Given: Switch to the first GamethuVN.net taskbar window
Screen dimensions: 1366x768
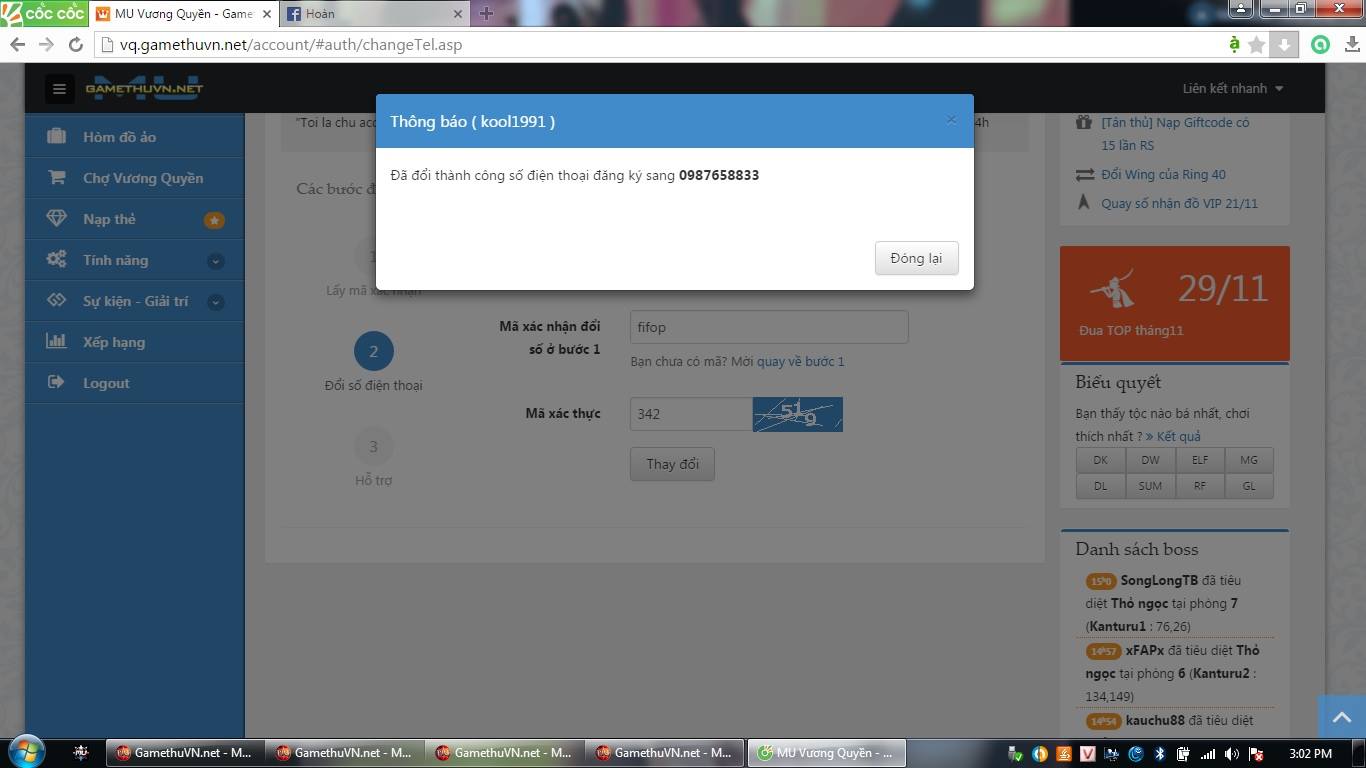Looking at the screenshot, I should click(x=184, y=753).
